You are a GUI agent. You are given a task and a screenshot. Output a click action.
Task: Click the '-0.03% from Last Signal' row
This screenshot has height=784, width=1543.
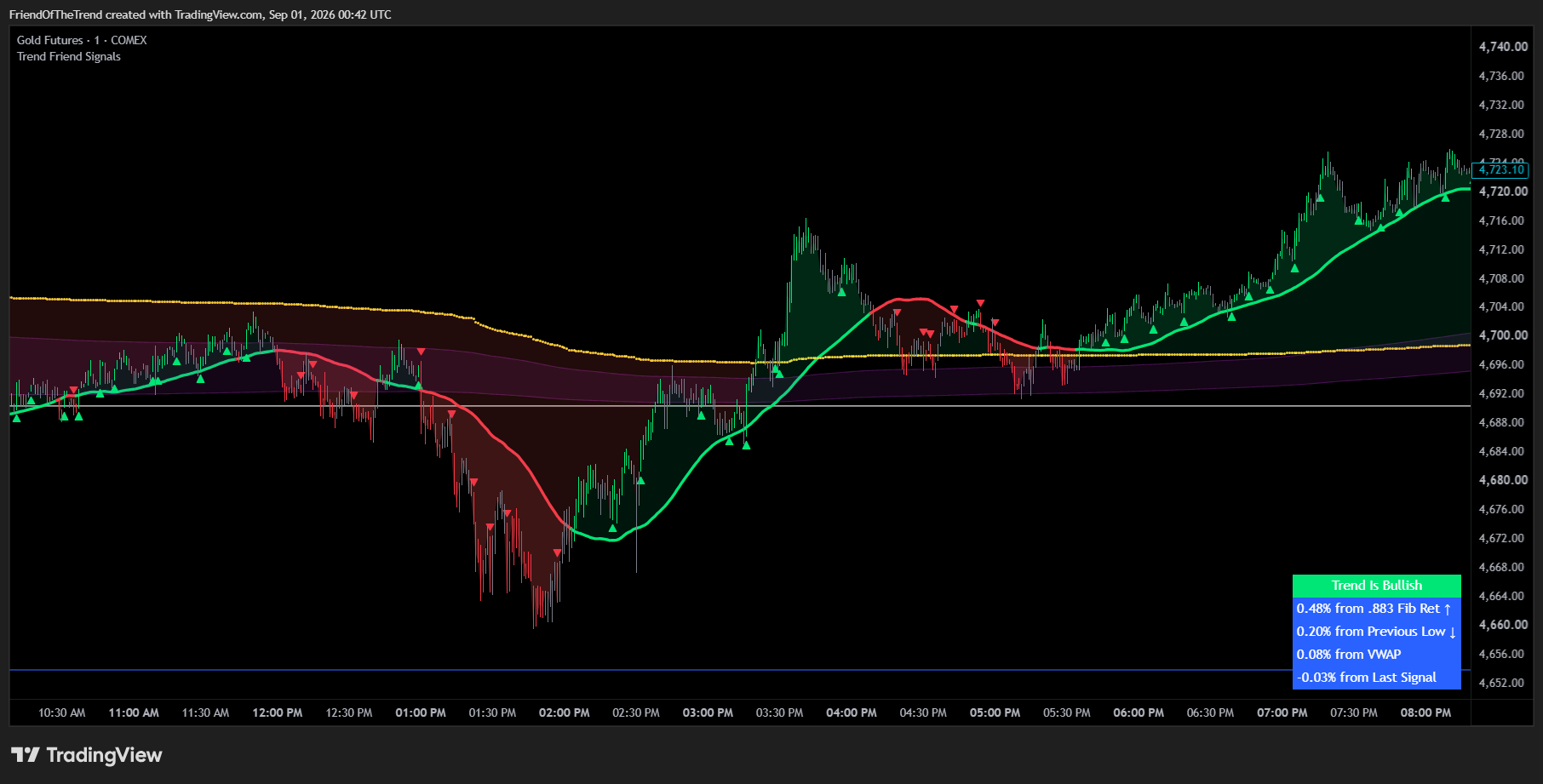[1376, 678]
